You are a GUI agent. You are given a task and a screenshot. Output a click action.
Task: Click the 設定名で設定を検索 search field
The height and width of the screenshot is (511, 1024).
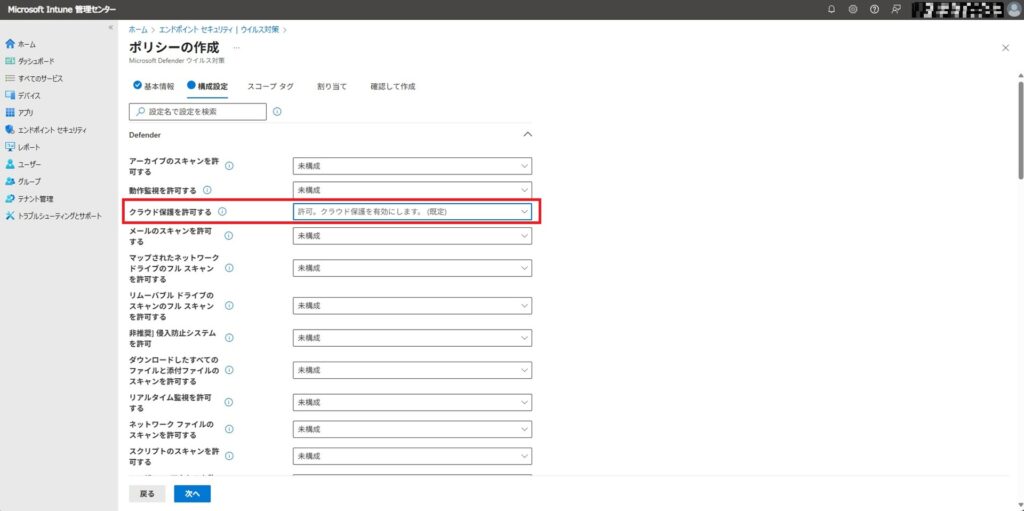click(198, 112)
